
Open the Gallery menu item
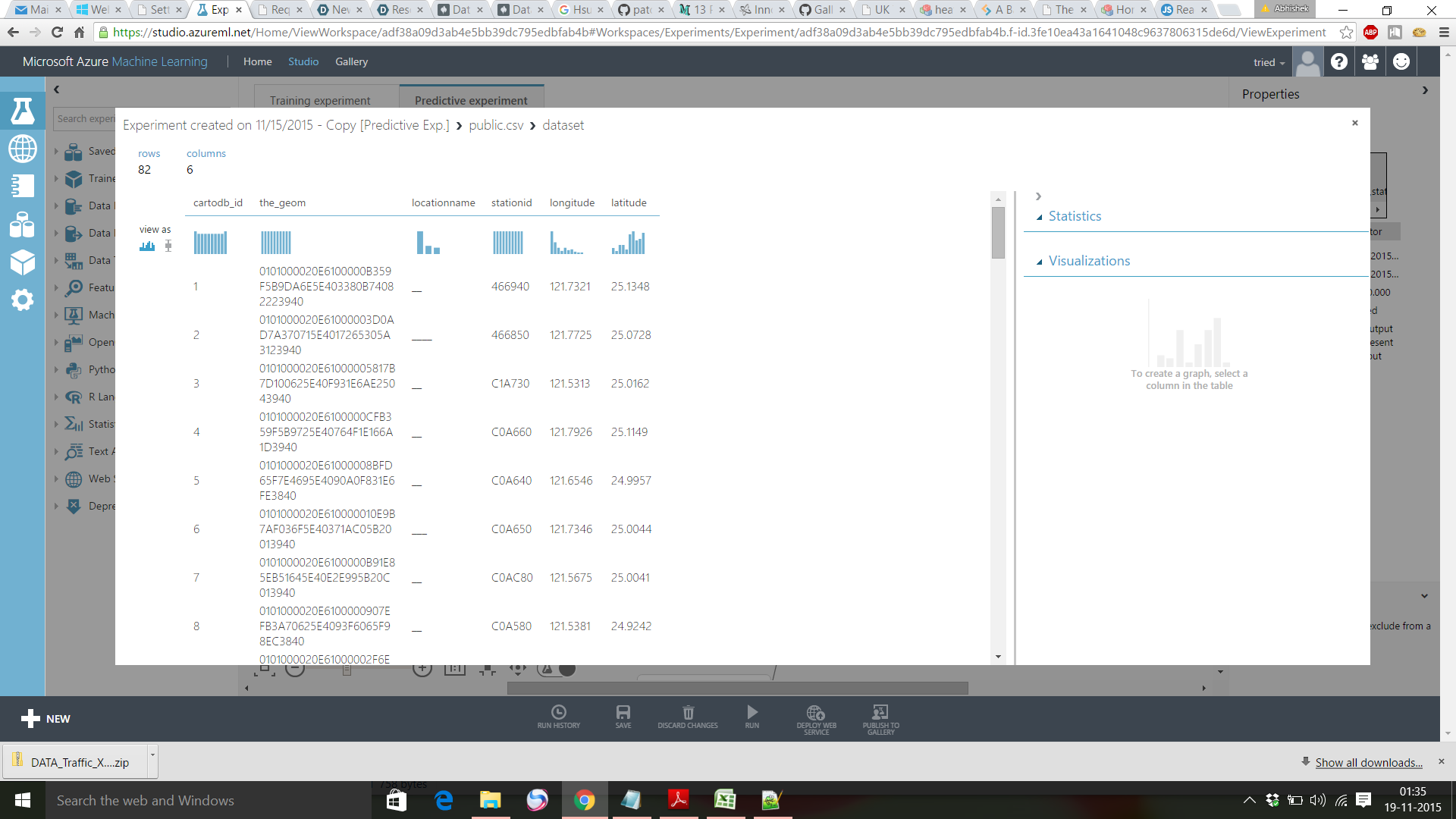[x=351, y=61]
